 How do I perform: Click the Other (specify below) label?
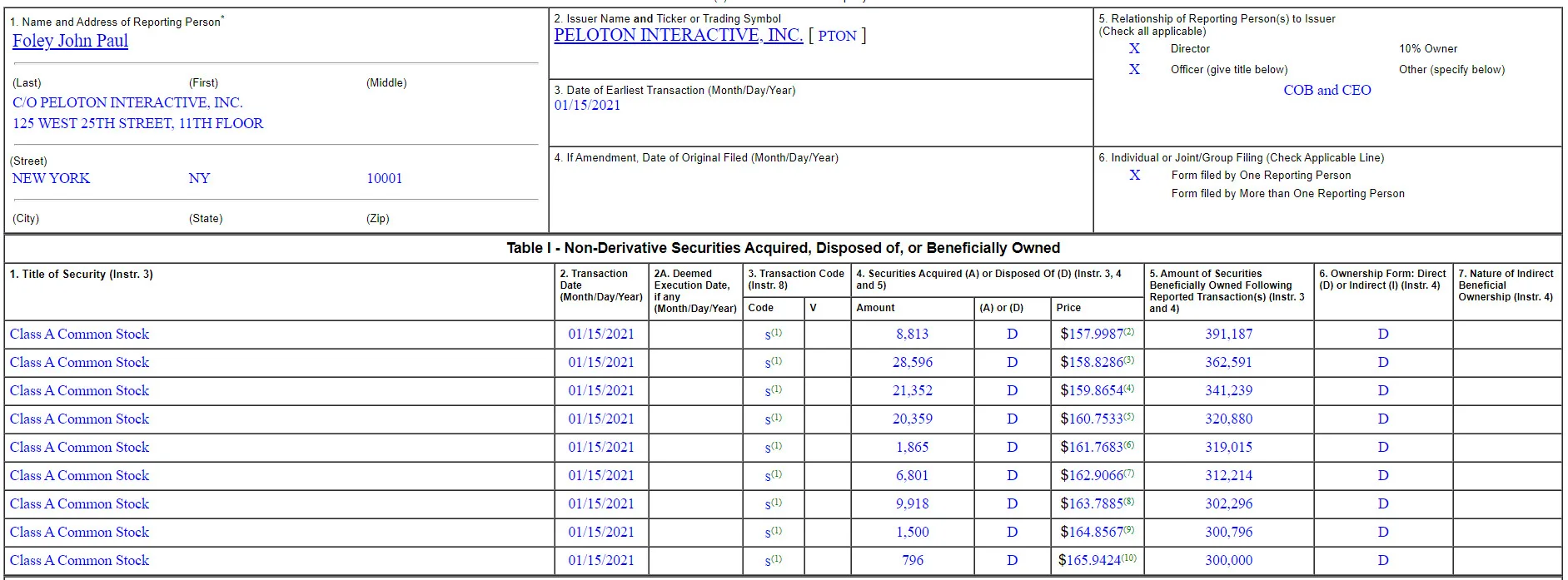coord(1451,69)
